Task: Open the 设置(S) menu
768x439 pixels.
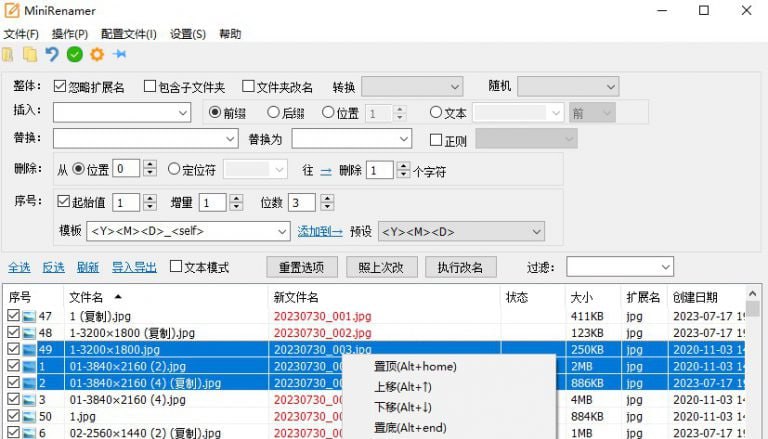Action: [188, 34]
